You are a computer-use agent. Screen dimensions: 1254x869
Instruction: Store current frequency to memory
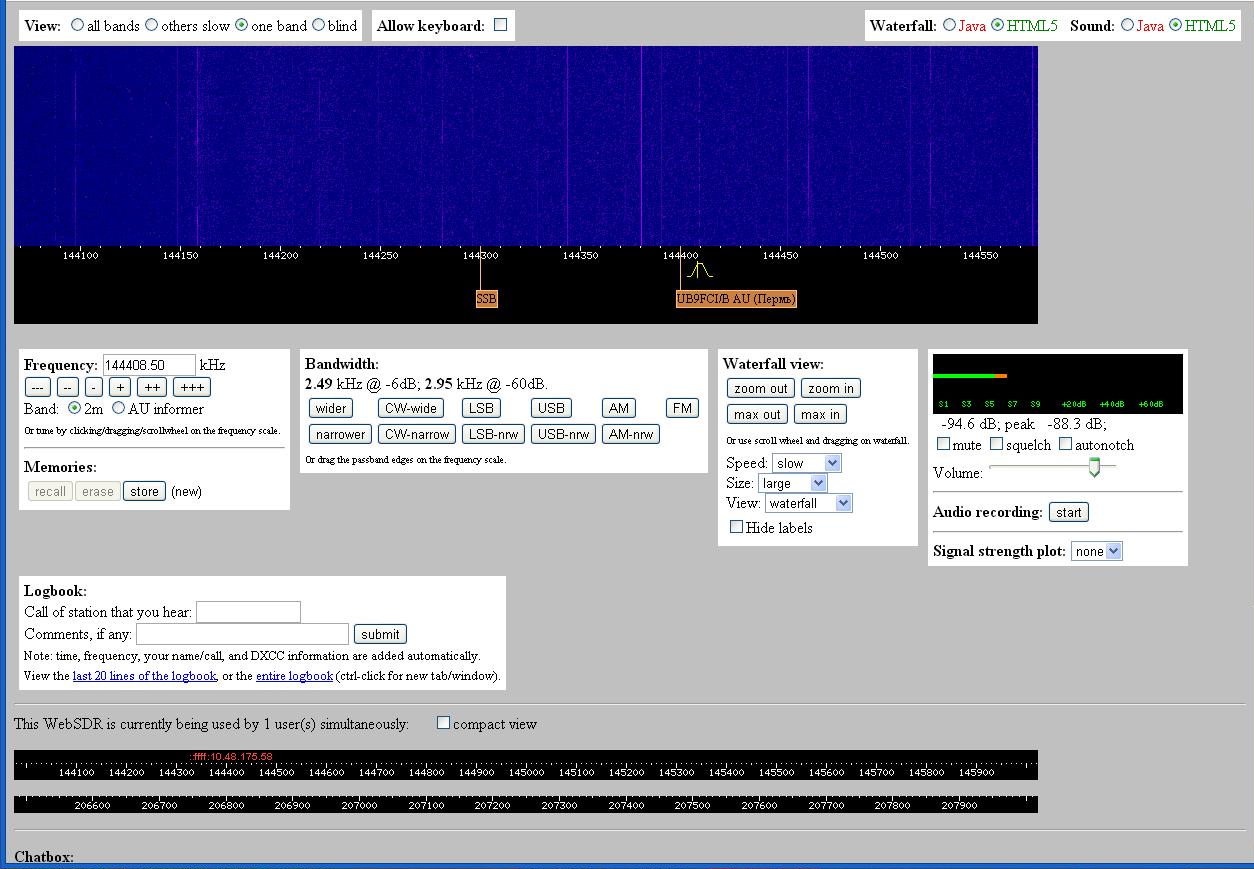coord(144,491)
